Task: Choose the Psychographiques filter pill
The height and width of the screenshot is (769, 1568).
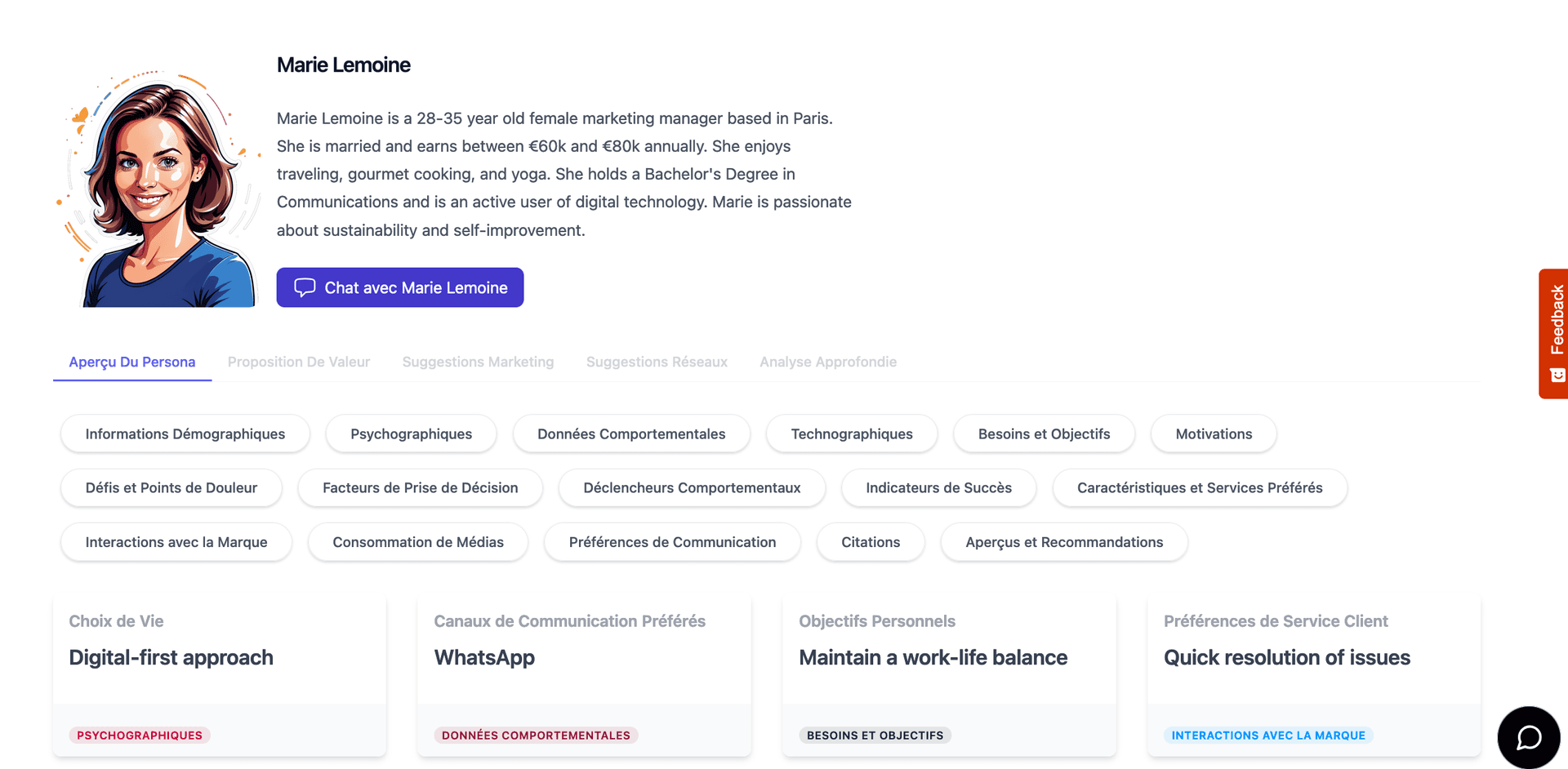Action: click(411, 433)
